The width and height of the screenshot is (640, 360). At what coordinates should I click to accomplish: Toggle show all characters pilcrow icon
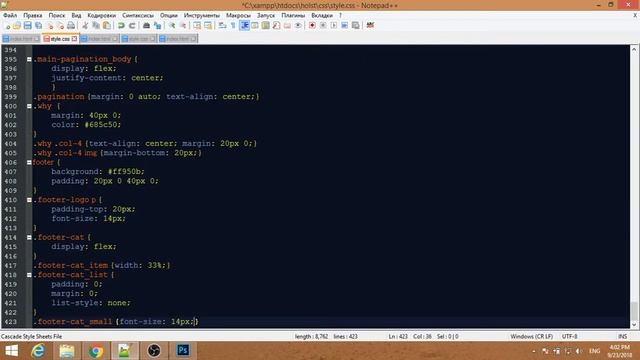pos(233,25)
